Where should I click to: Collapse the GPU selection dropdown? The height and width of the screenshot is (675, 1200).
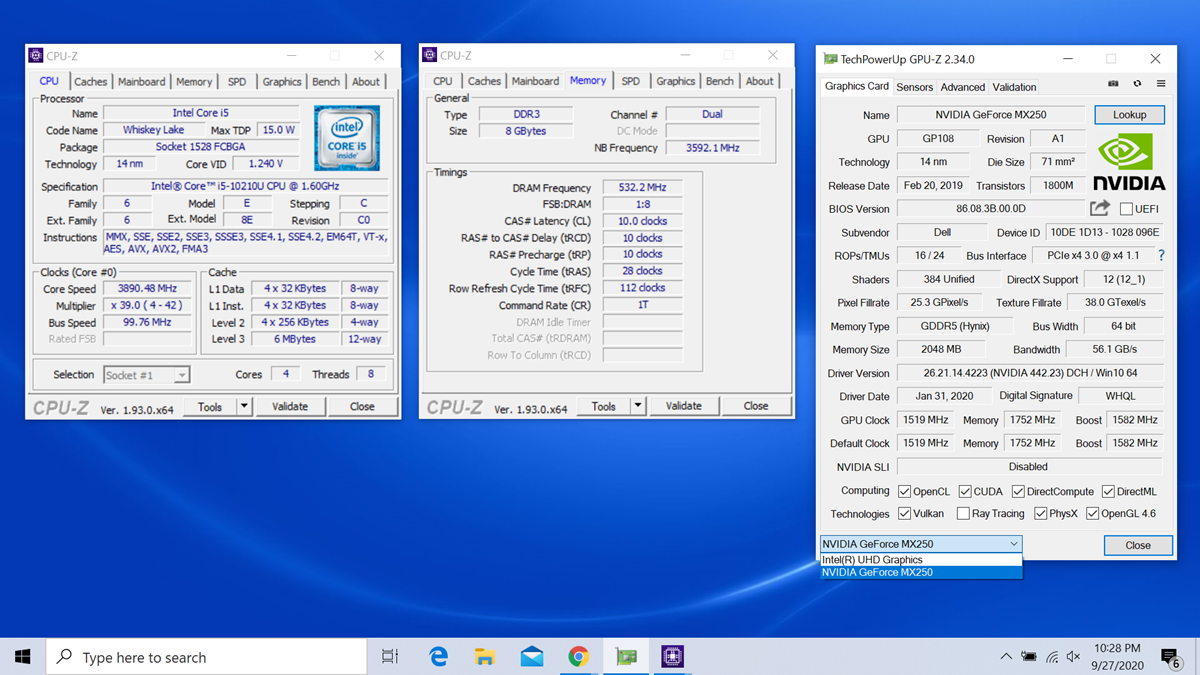point(1014,544)
